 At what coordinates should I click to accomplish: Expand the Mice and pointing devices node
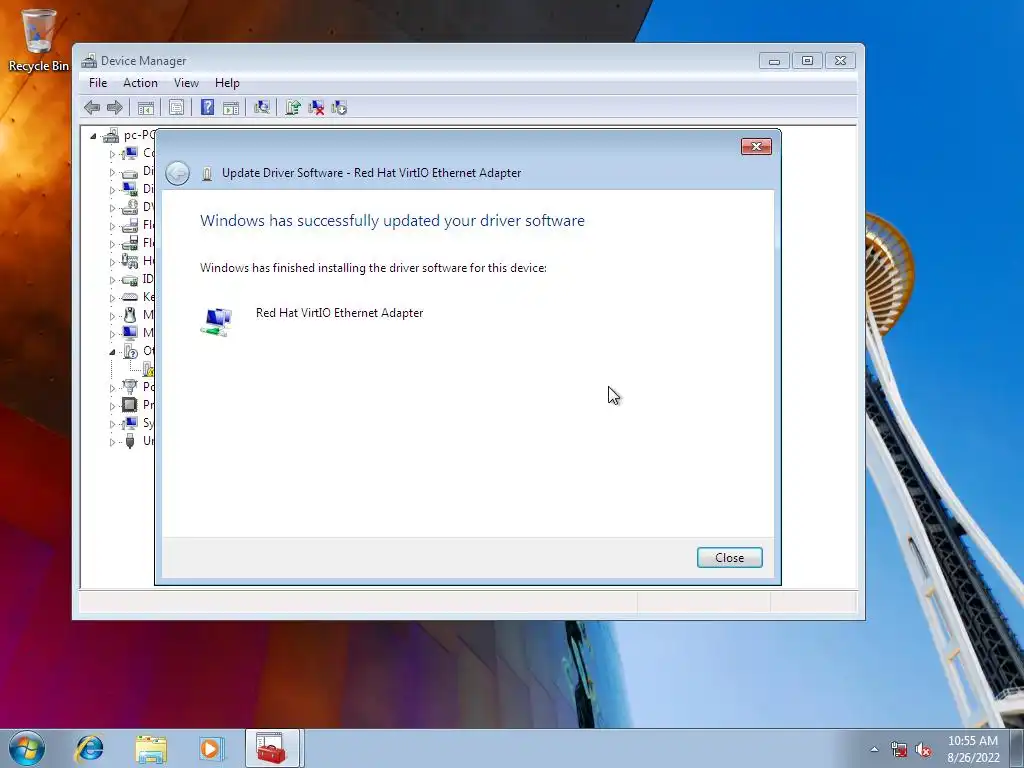(x=112, y=316)
